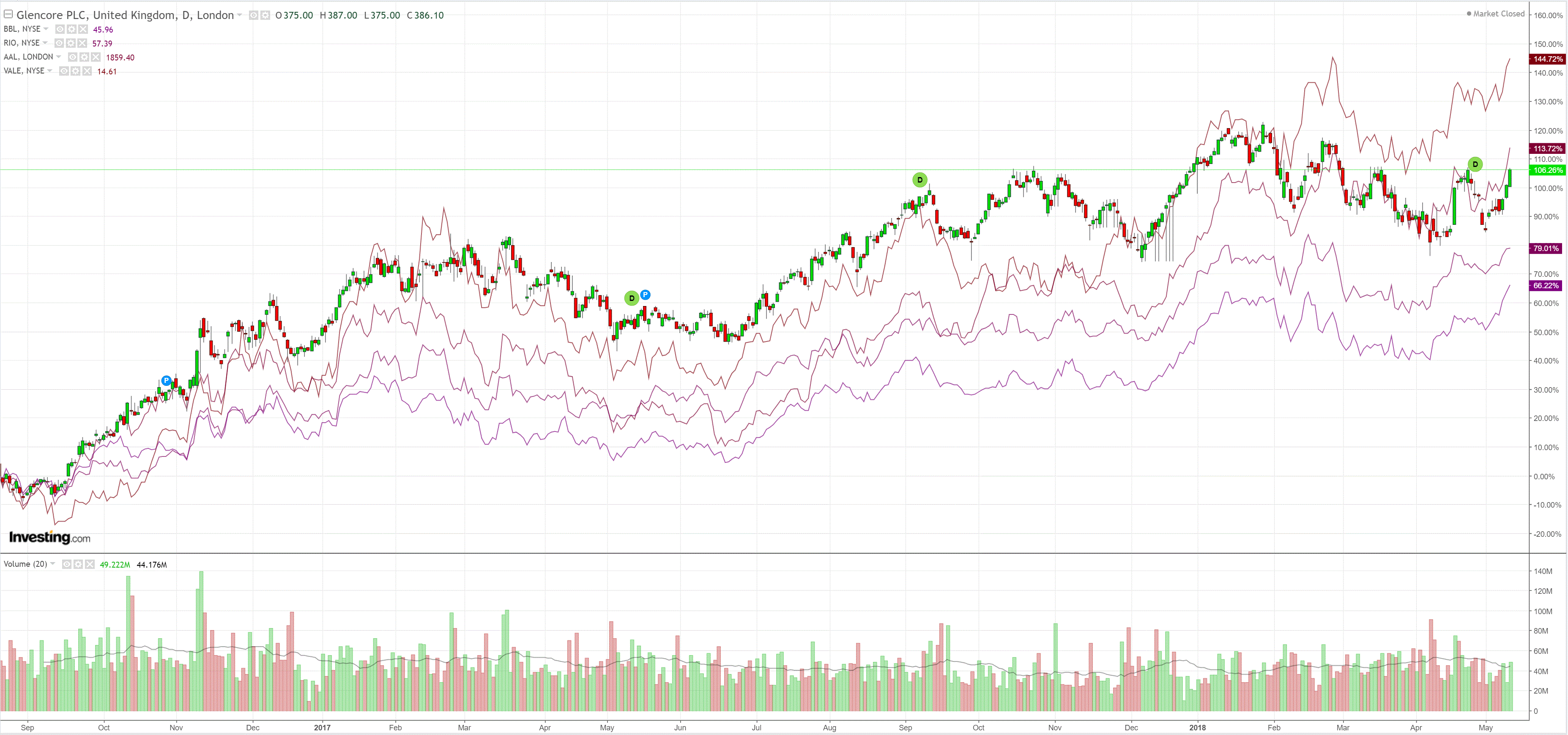Viewport: 1568px width, 735px height.
Task: Open settings gear for Glencore PLC series
Action: click(265, 15)
